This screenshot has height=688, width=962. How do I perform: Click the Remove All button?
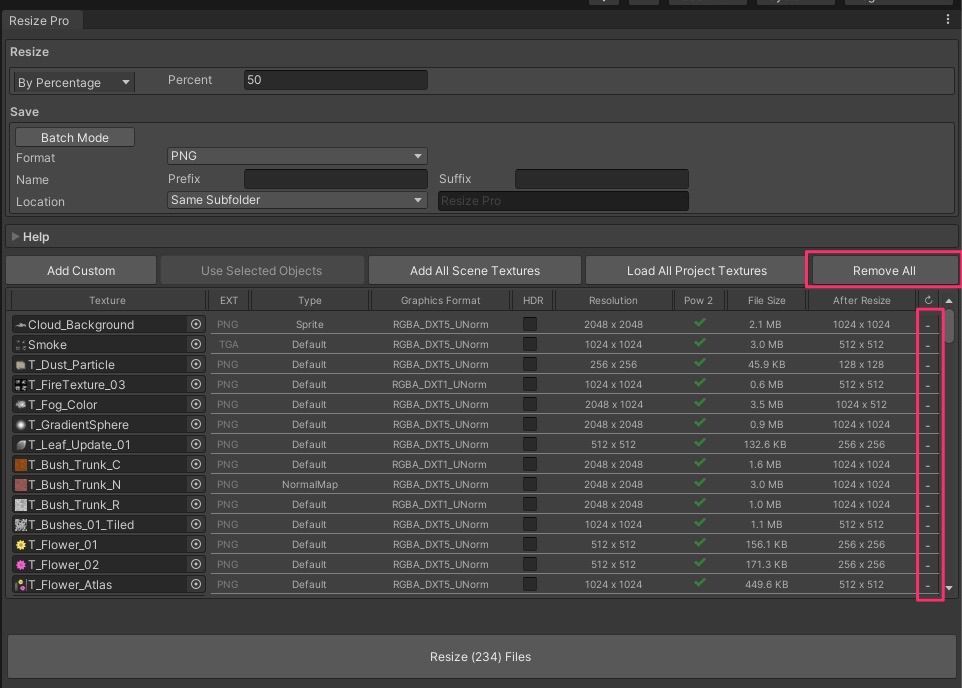[884, 271]
